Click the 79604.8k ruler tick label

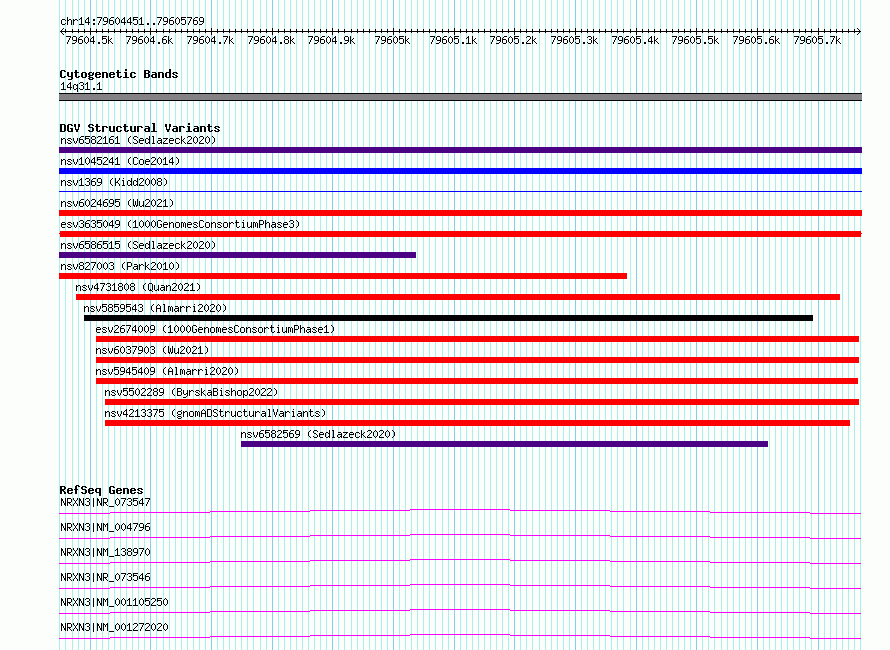[271, 40]
